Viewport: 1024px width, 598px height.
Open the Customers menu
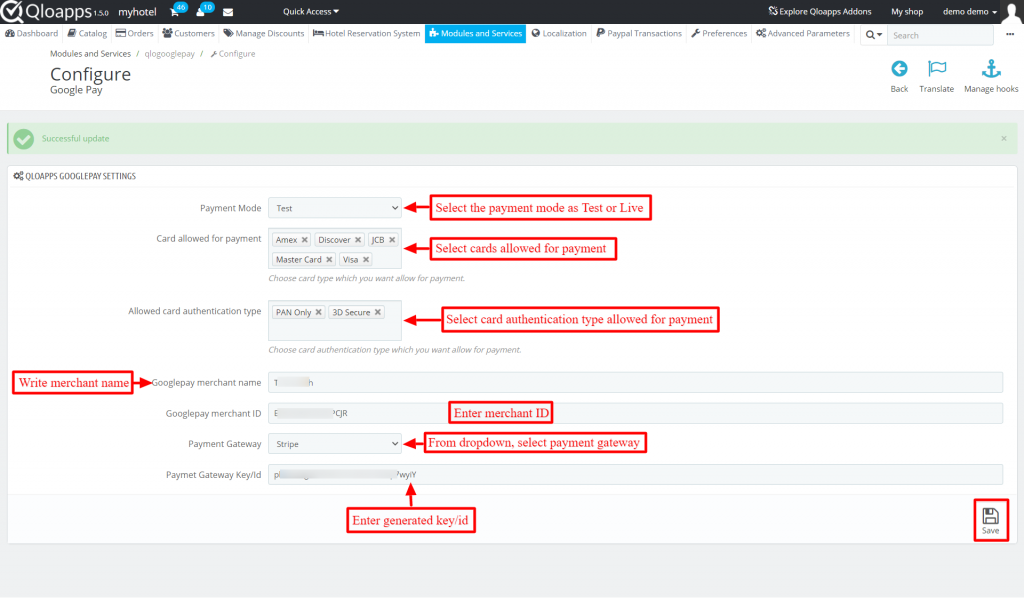188,33
